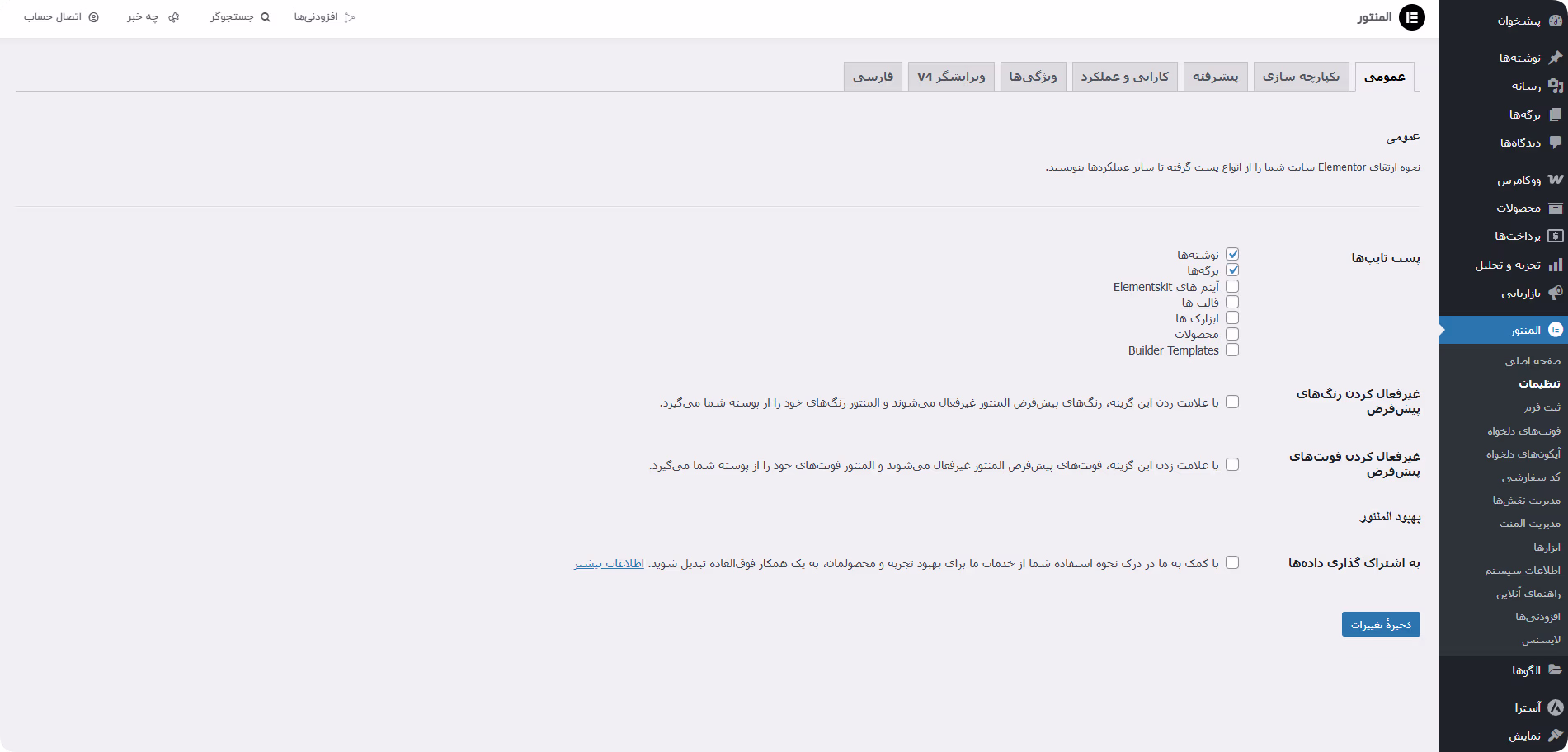Switch to the فارسی tab

[873, 77]
